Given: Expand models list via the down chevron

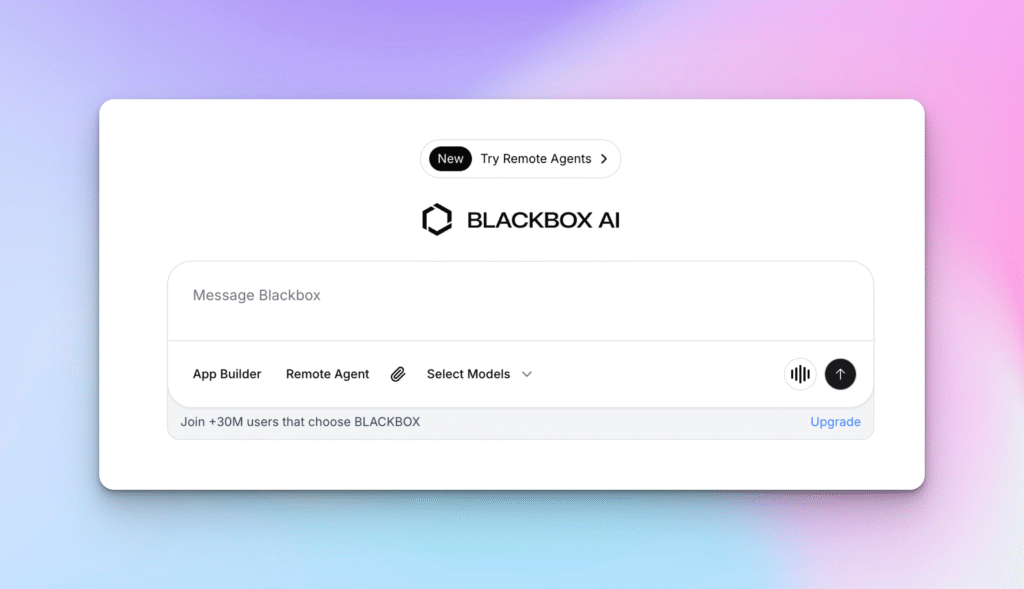Looking at the screenshot, I should point(527,374).
